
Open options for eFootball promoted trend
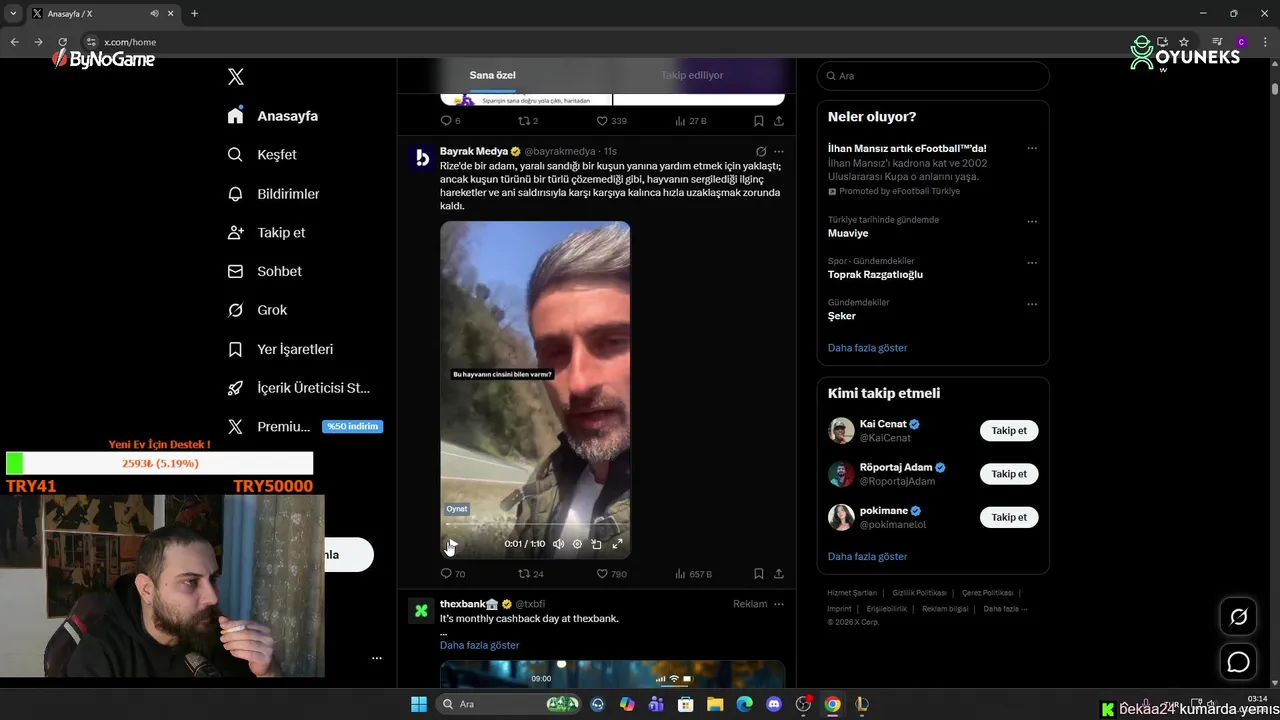coord(1032,148)
